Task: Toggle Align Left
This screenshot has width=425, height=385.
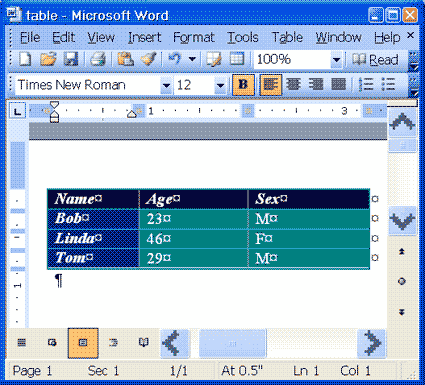Action: 270,85
